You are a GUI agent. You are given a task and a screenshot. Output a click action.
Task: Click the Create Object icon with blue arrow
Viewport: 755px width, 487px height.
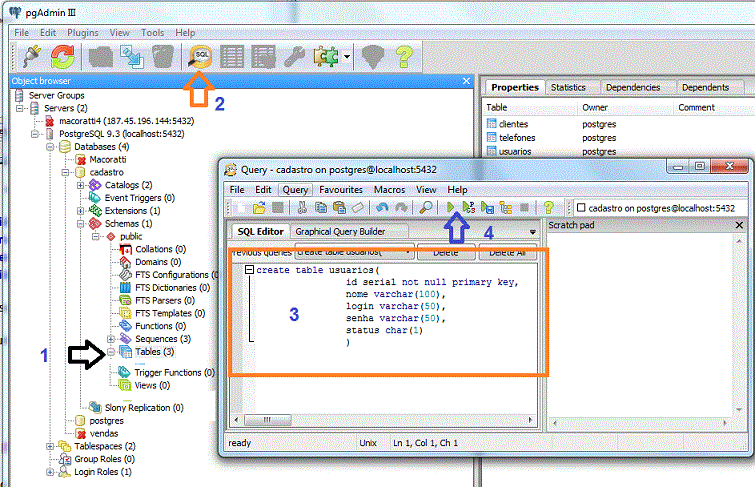click(131, 56)
